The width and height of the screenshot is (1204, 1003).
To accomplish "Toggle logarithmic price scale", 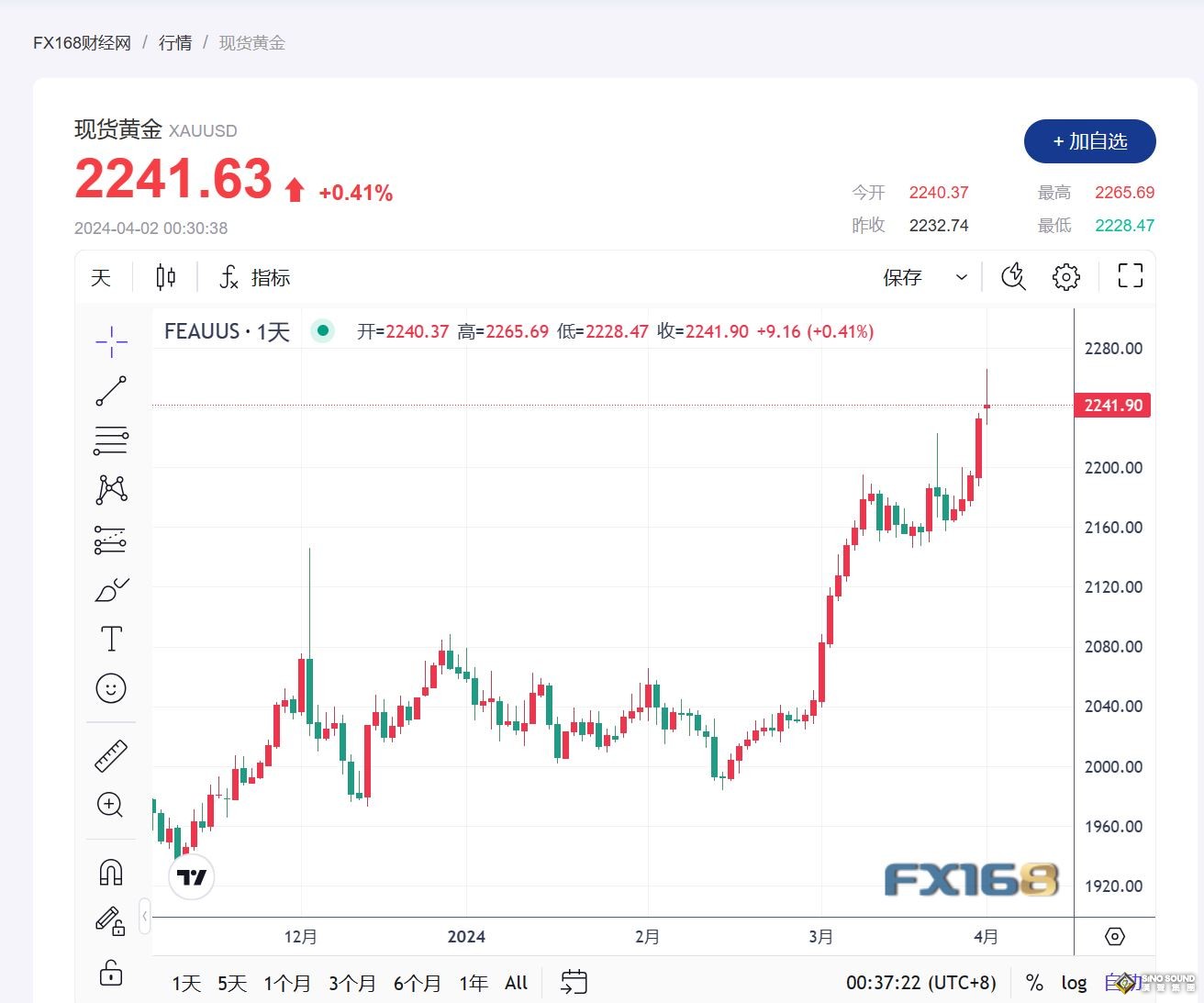I will [1074, 982].
